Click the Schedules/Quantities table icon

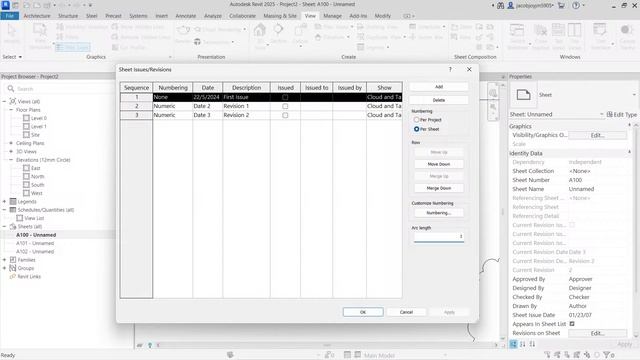[x=13, y=210]
